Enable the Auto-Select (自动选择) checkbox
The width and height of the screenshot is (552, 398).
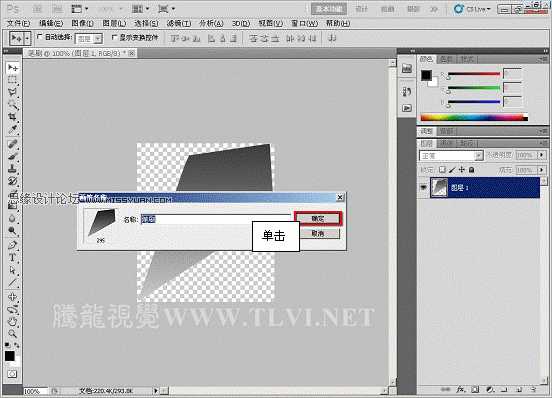click(40, 37)
